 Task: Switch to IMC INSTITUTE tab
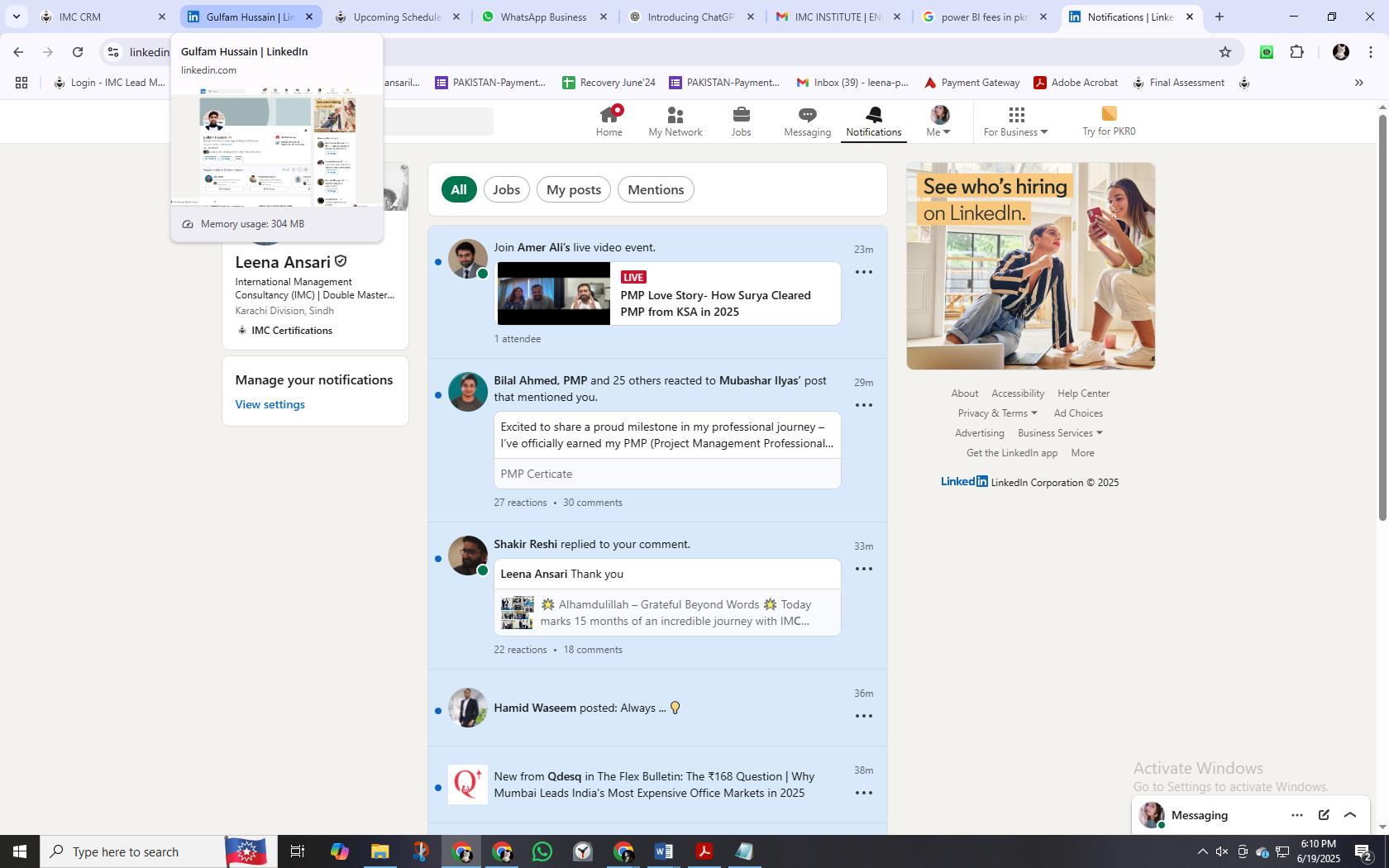point(837,17)
